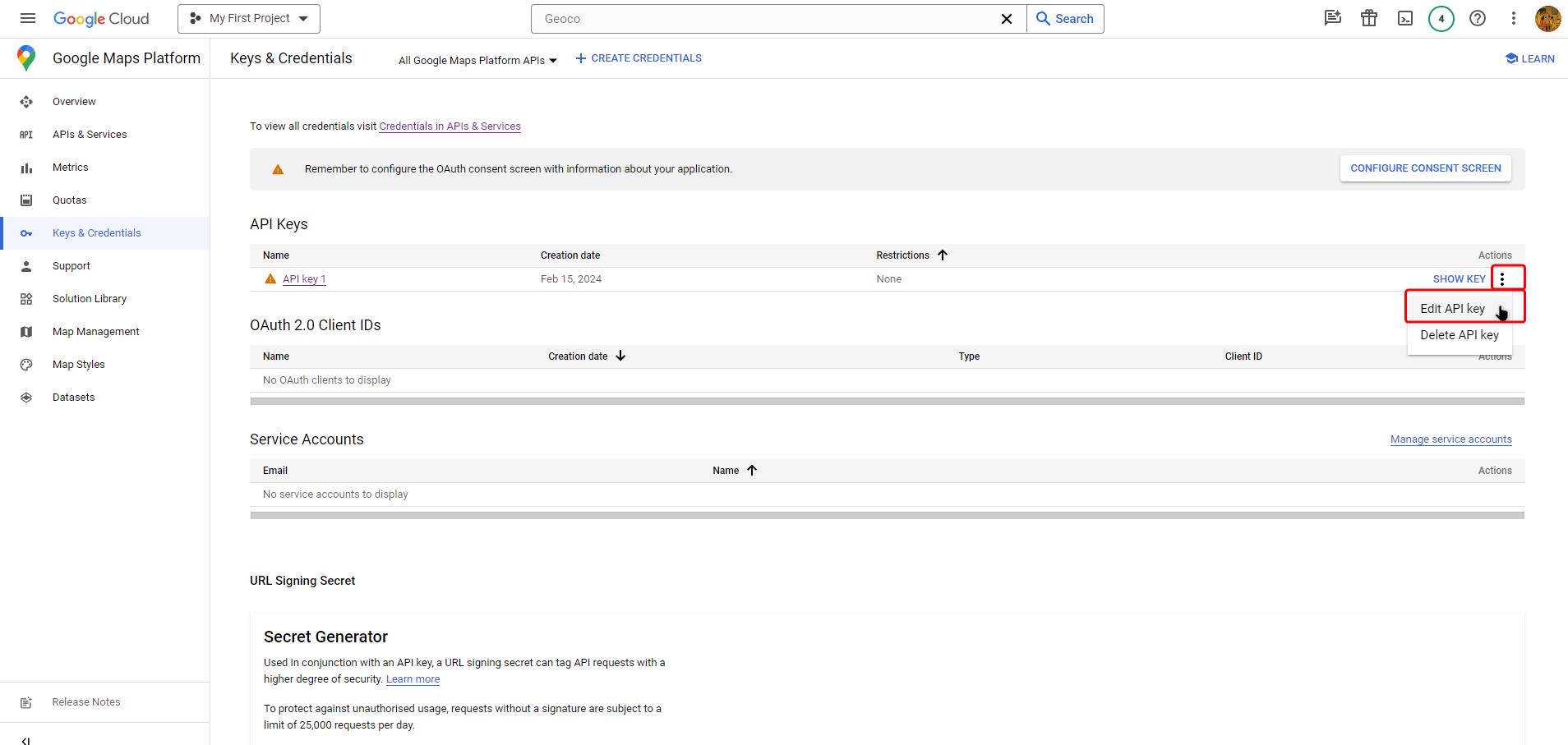The width and height of the screenshot is (1568, 745).
Task: Collapse the left sidebar panel
Action: [x=25, y=740]
